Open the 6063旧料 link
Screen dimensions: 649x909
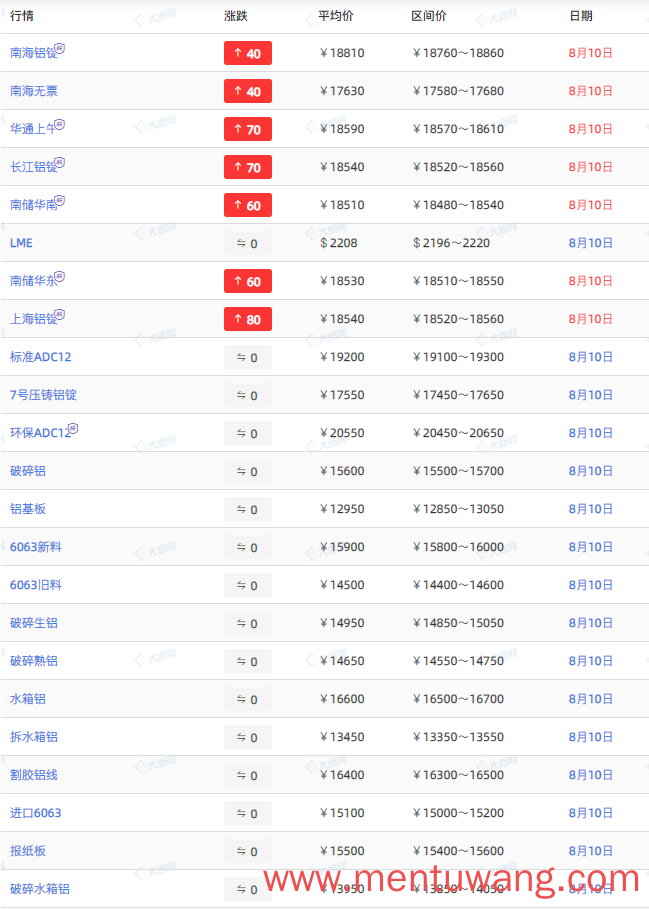pos(36,585)
